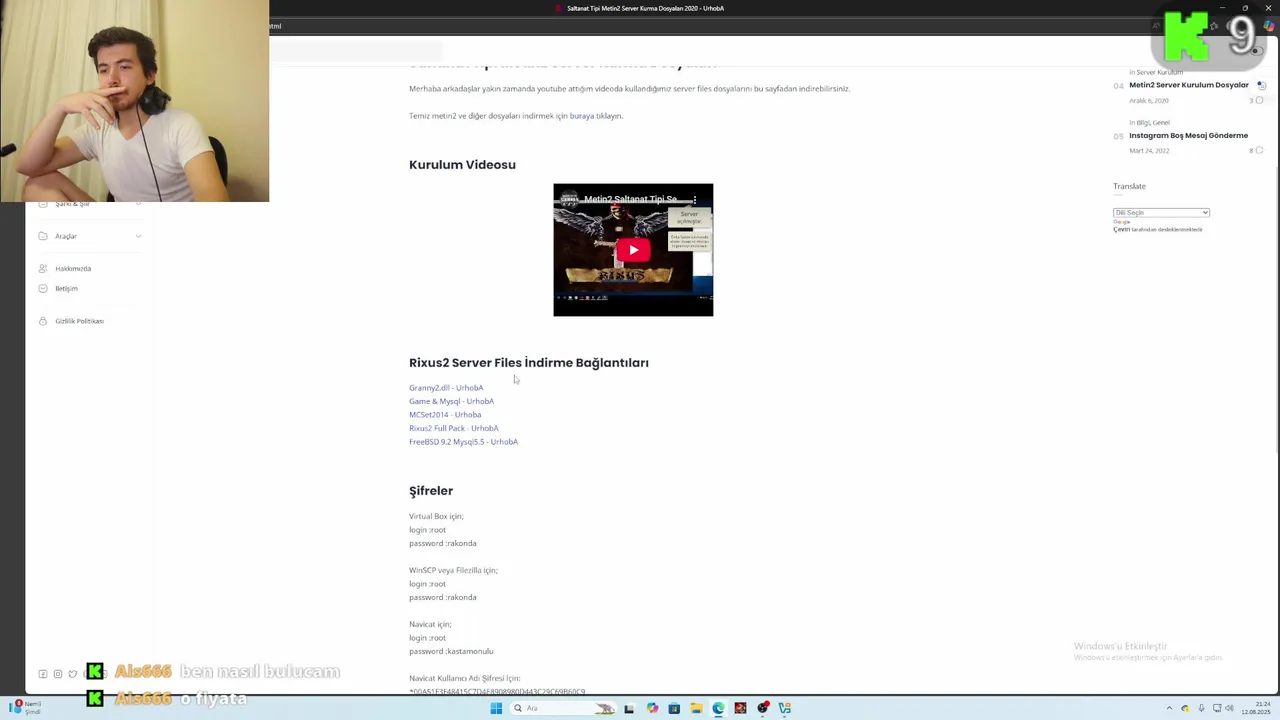Open the Dili Seçin language dropdown
Viewport: 1280px width, 720px height.
point(1161,213)
